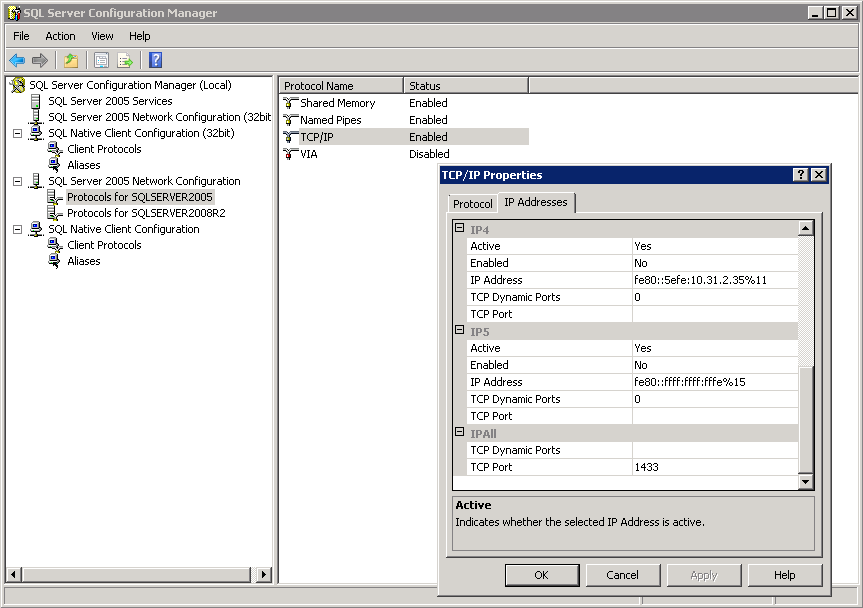Click the Named Pipes protocol icon
This screenshot has height=608, width=863.
tap(290, 120)
